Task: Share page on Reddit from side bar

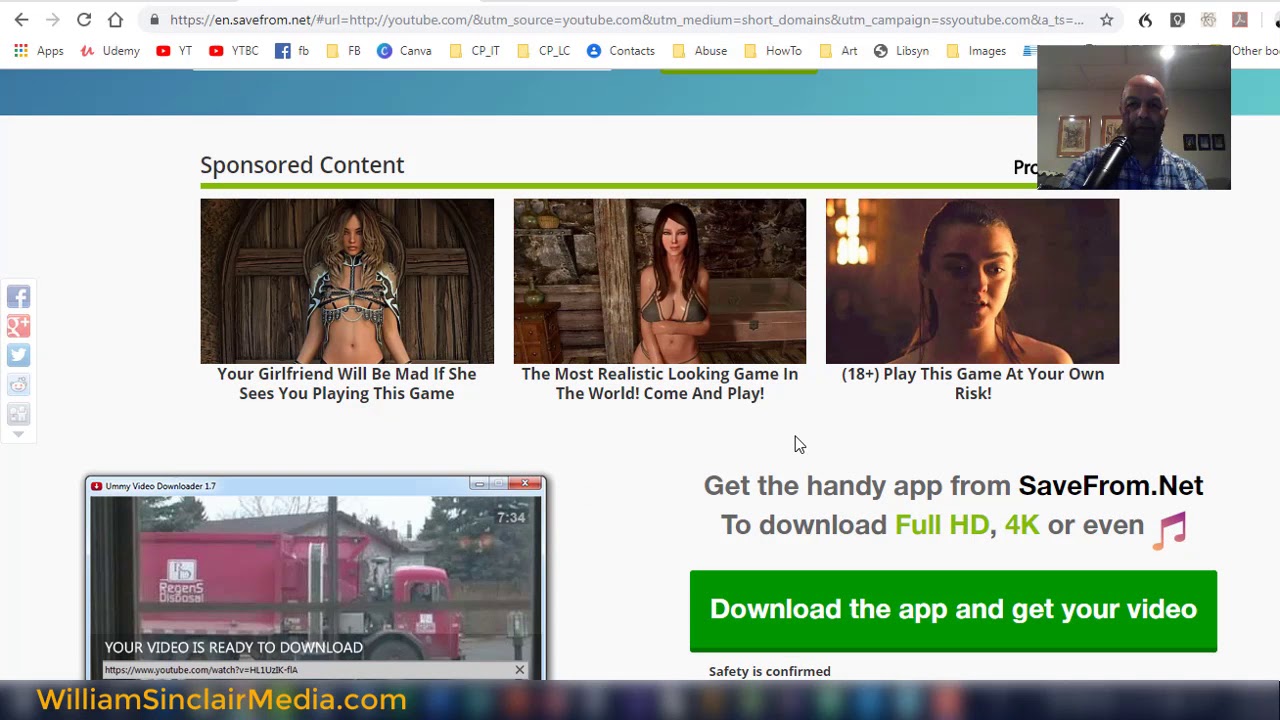Action: click(18, 385)
